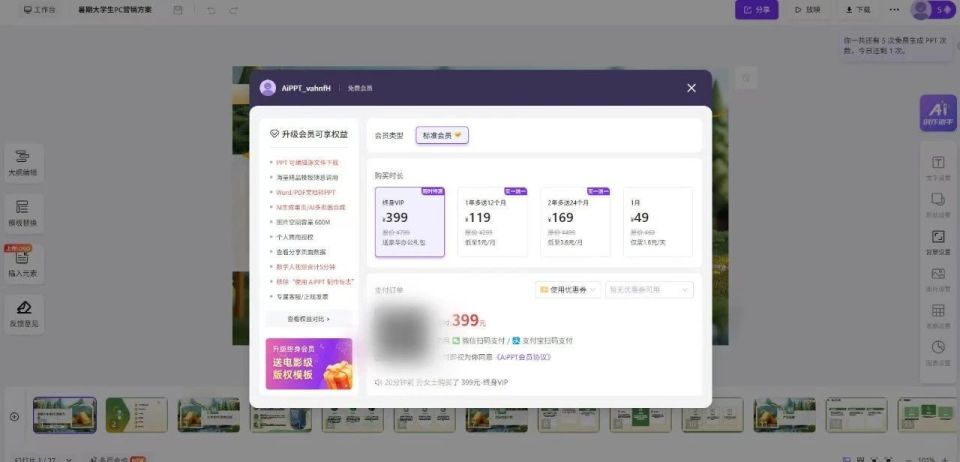
Task: Click the 送电影级版权模板 promo banner
Action: (309, 363)
